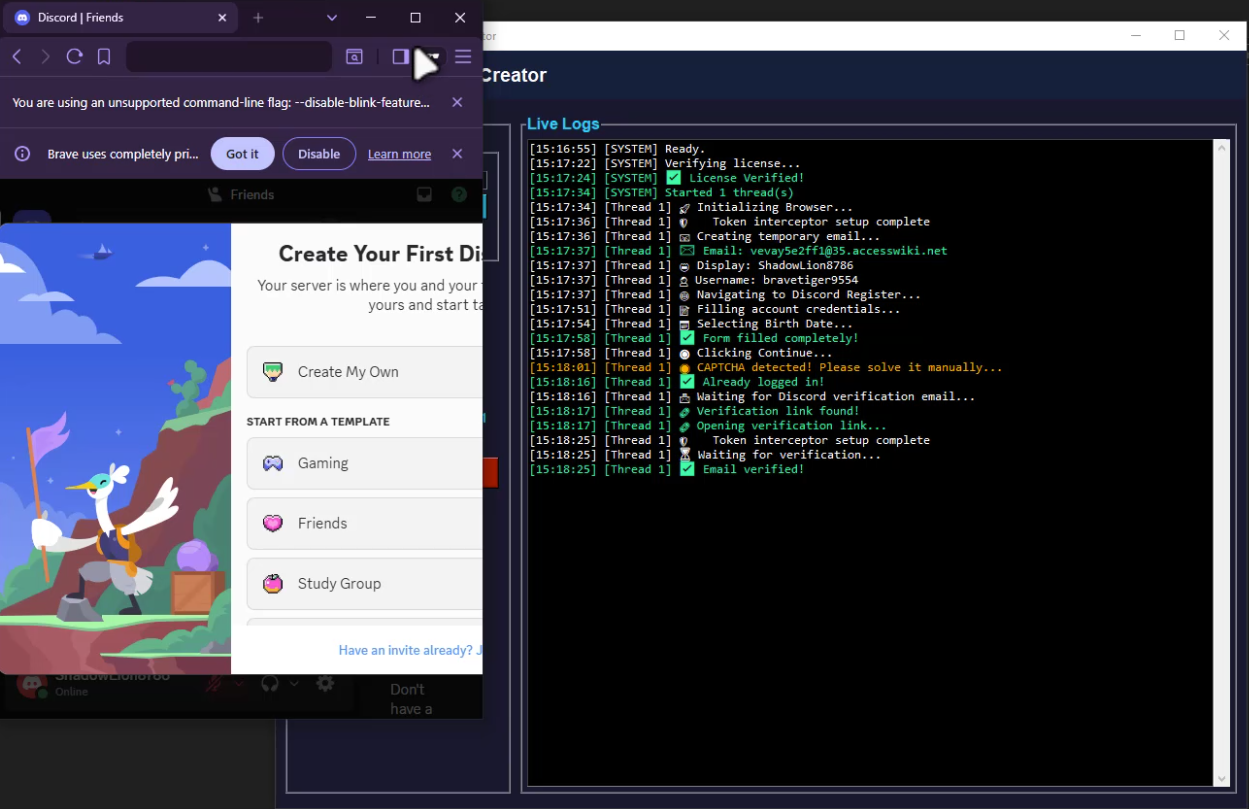Click the License Verified! log line
Screen dimensions: 1249x809
tap(666, 178)
